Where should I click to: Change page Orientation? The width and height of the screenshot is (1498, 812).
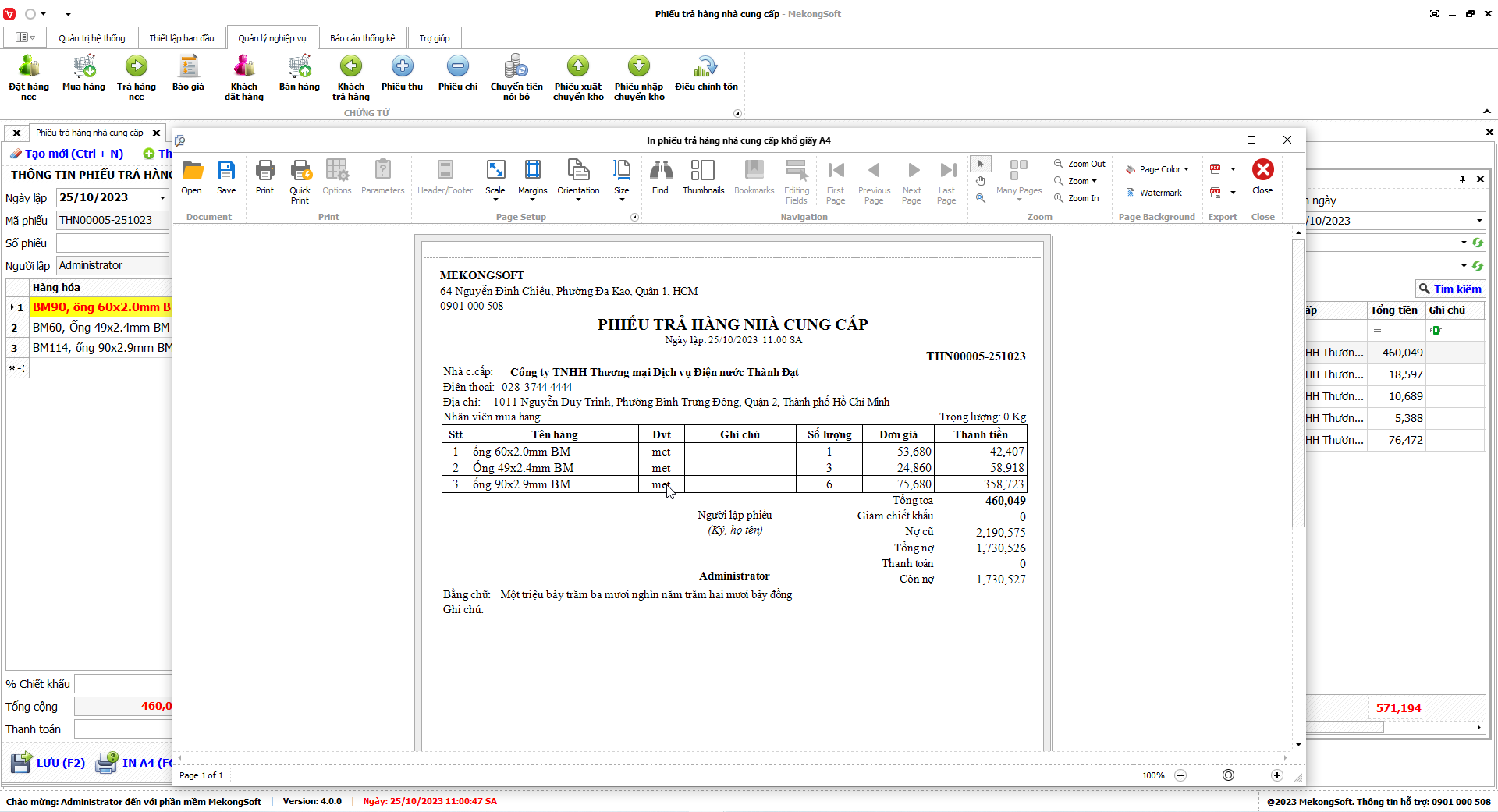(x=579, y=180)
